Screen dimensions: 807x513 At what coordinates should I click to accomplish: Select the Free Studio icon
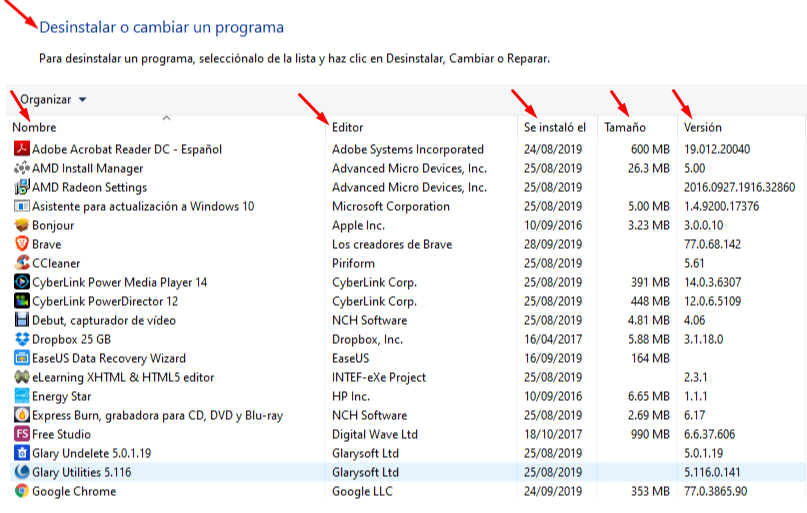tap(22, 434)
